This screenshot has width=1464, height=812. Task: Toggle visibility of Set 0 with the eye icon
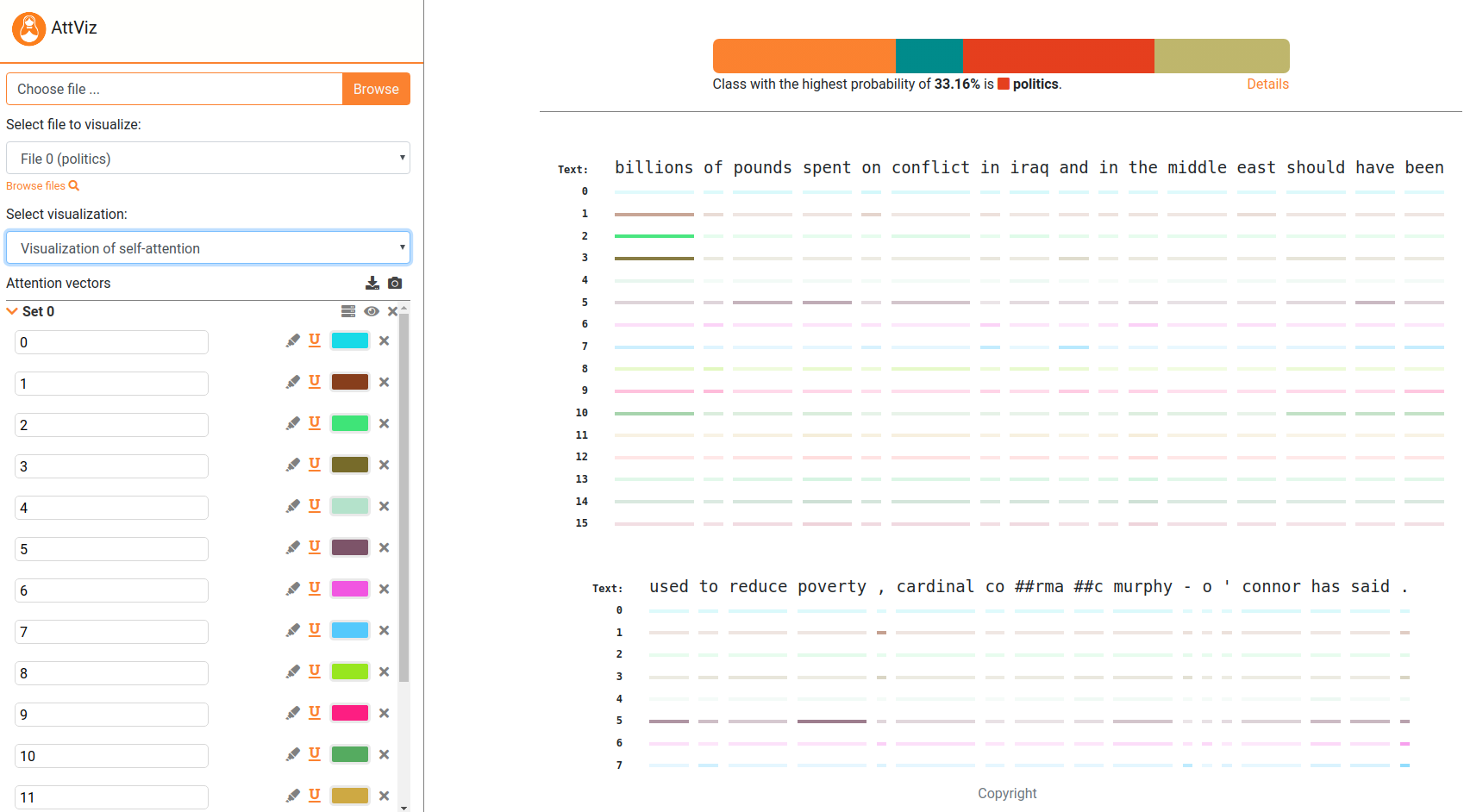pyautogui.click(x=372, y=311)
